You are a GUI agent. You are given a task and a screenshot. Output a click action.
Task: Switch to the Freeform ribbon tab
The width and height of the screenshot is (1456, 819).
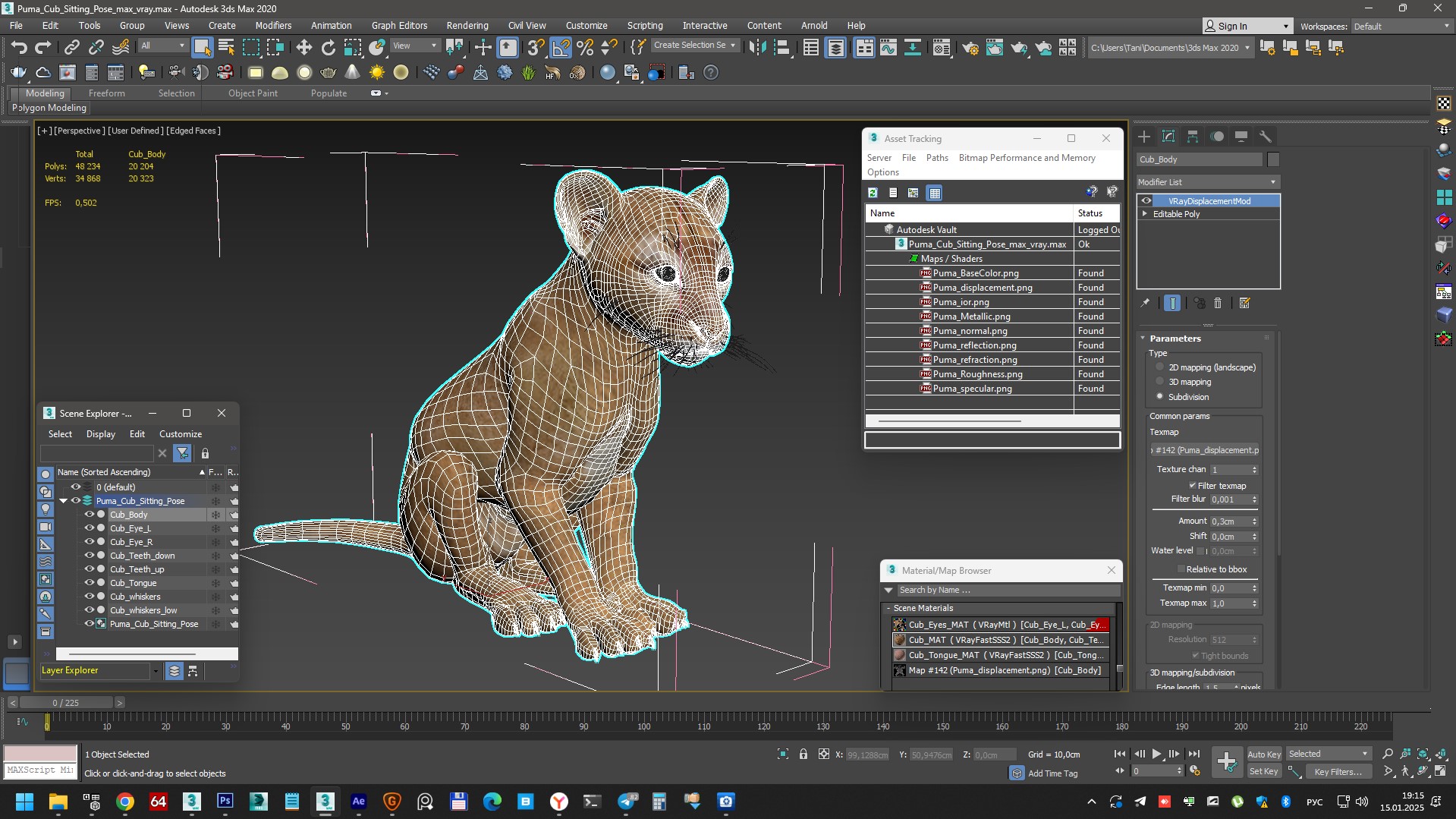(106, 93)
